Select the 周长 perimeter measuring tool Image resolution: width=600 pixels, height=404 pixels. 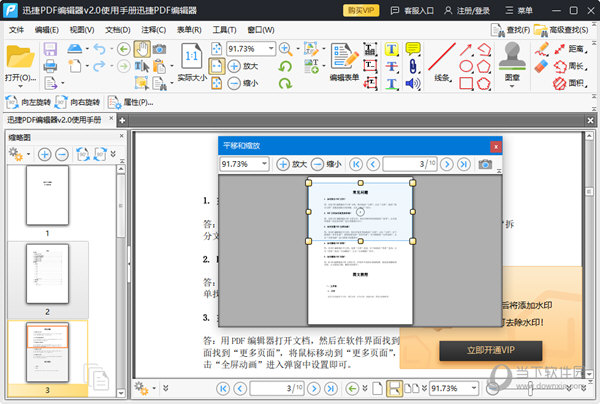point(569,66)
